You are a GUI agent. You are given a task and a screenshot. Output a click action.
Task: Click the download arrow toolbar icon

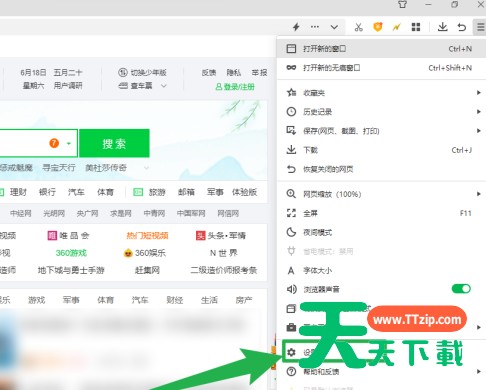tap(442, 27)
